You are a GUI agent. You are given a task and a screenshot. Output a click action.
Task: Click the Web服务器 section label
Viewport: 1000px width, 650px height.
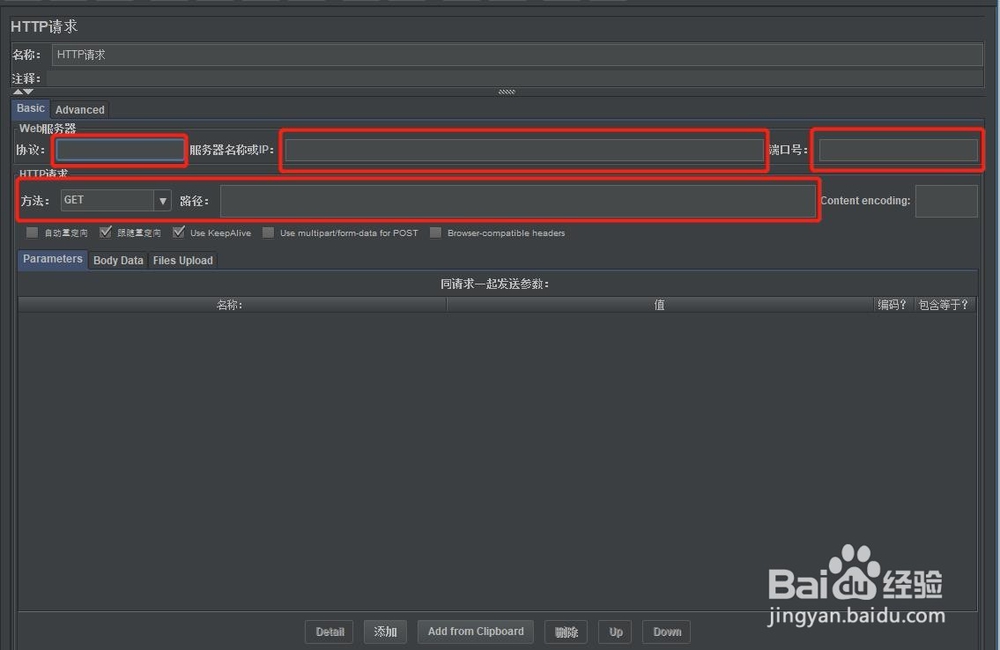click(x=47, y=128)
